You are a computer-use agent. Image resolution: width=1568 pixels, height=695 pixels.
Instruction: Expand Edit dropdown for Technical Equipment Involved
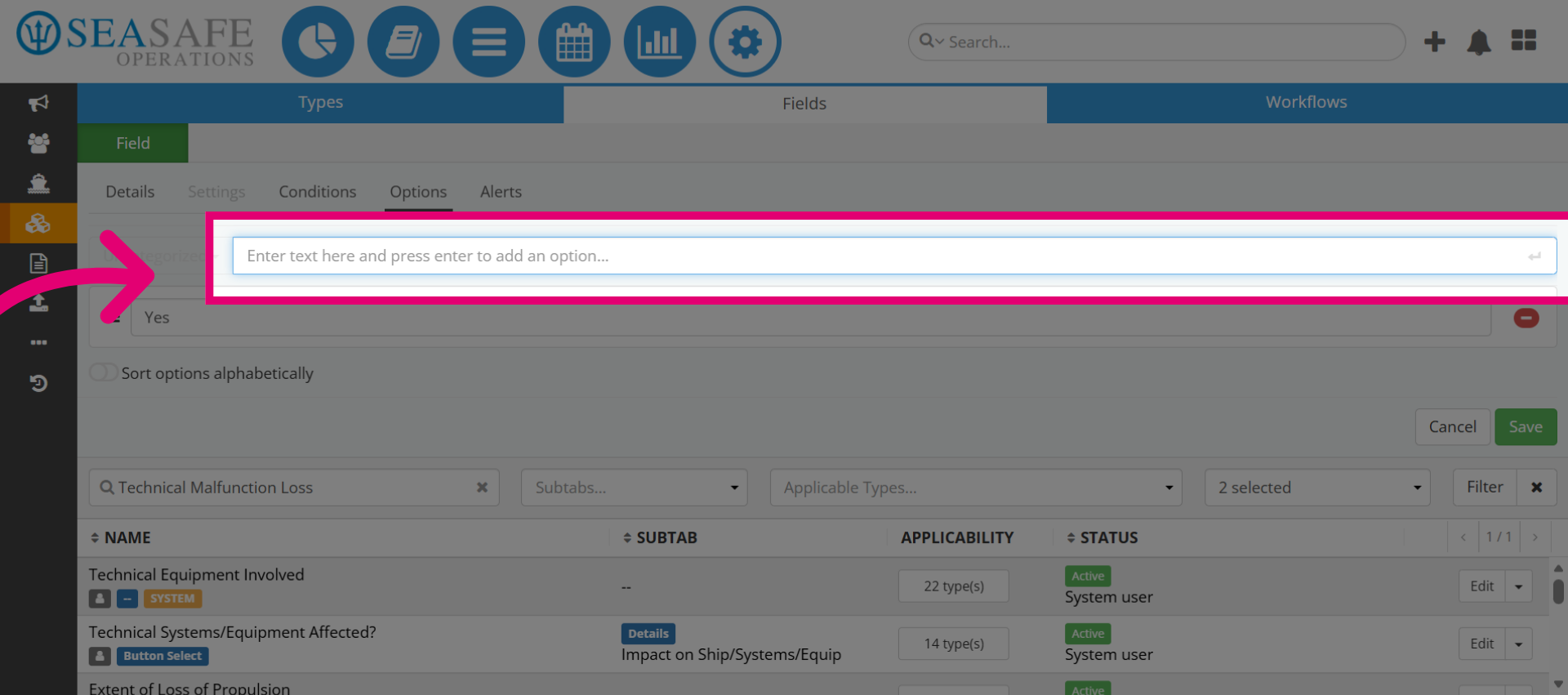(1518, 586)
